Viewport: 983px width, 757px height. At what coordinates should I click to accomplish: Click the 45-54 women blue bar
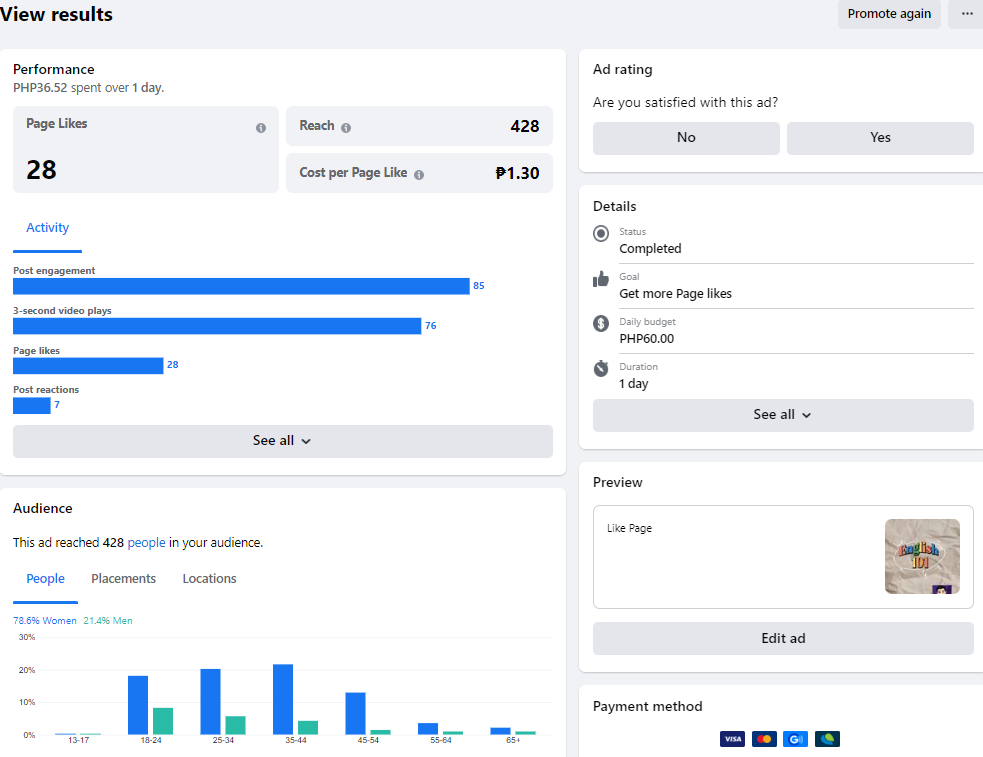[x=355, y=714]
